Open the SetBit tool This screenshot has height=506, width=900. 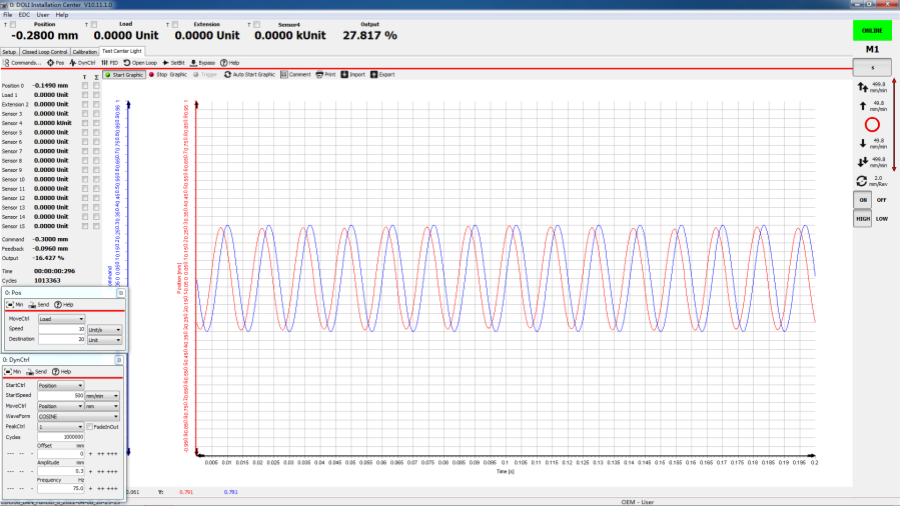coord(173,63)
